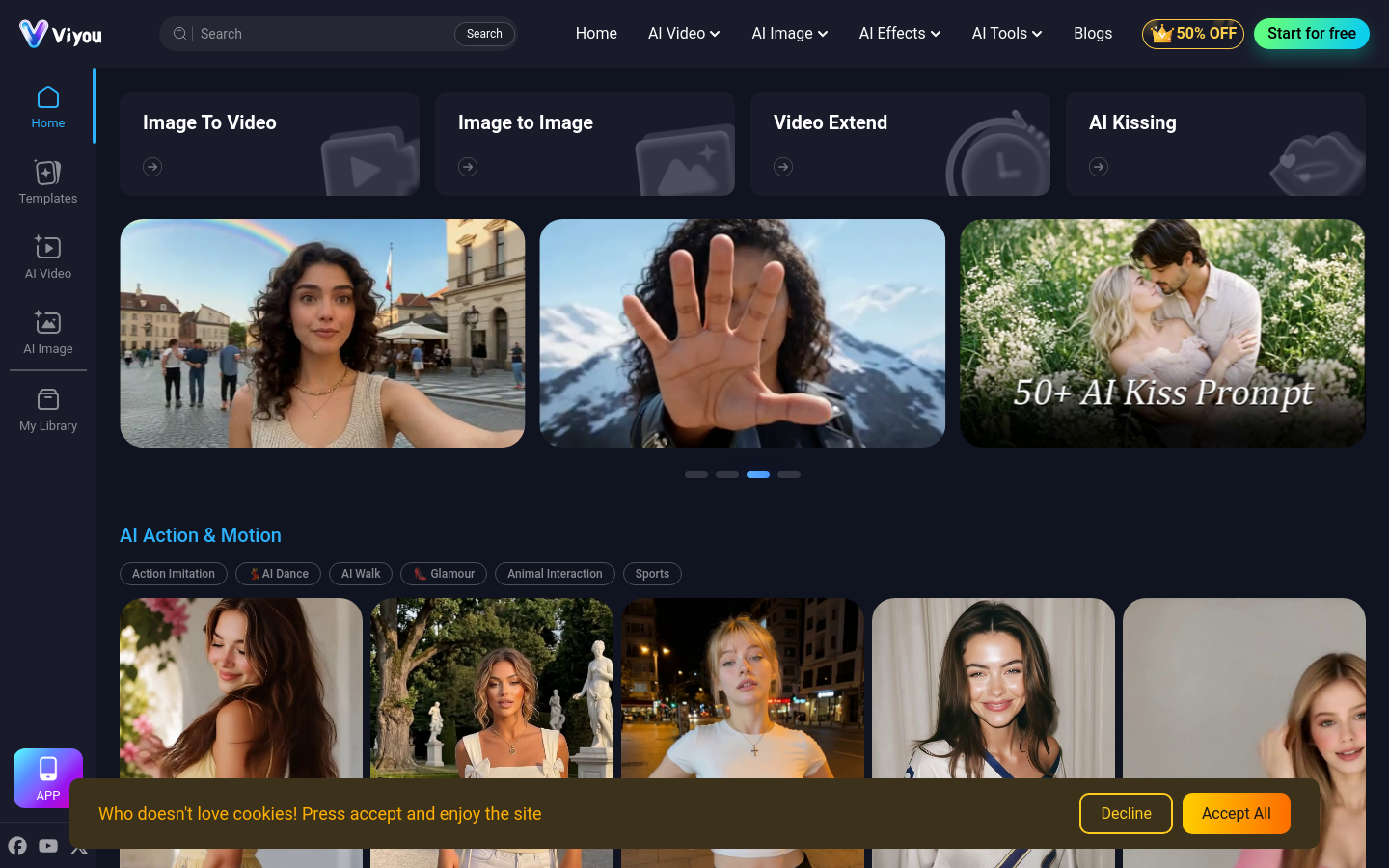The height and width of the screenshot is (868, 1389).
Task: Select the AI Image sidebar icon
Action: (x=47, y=332)
